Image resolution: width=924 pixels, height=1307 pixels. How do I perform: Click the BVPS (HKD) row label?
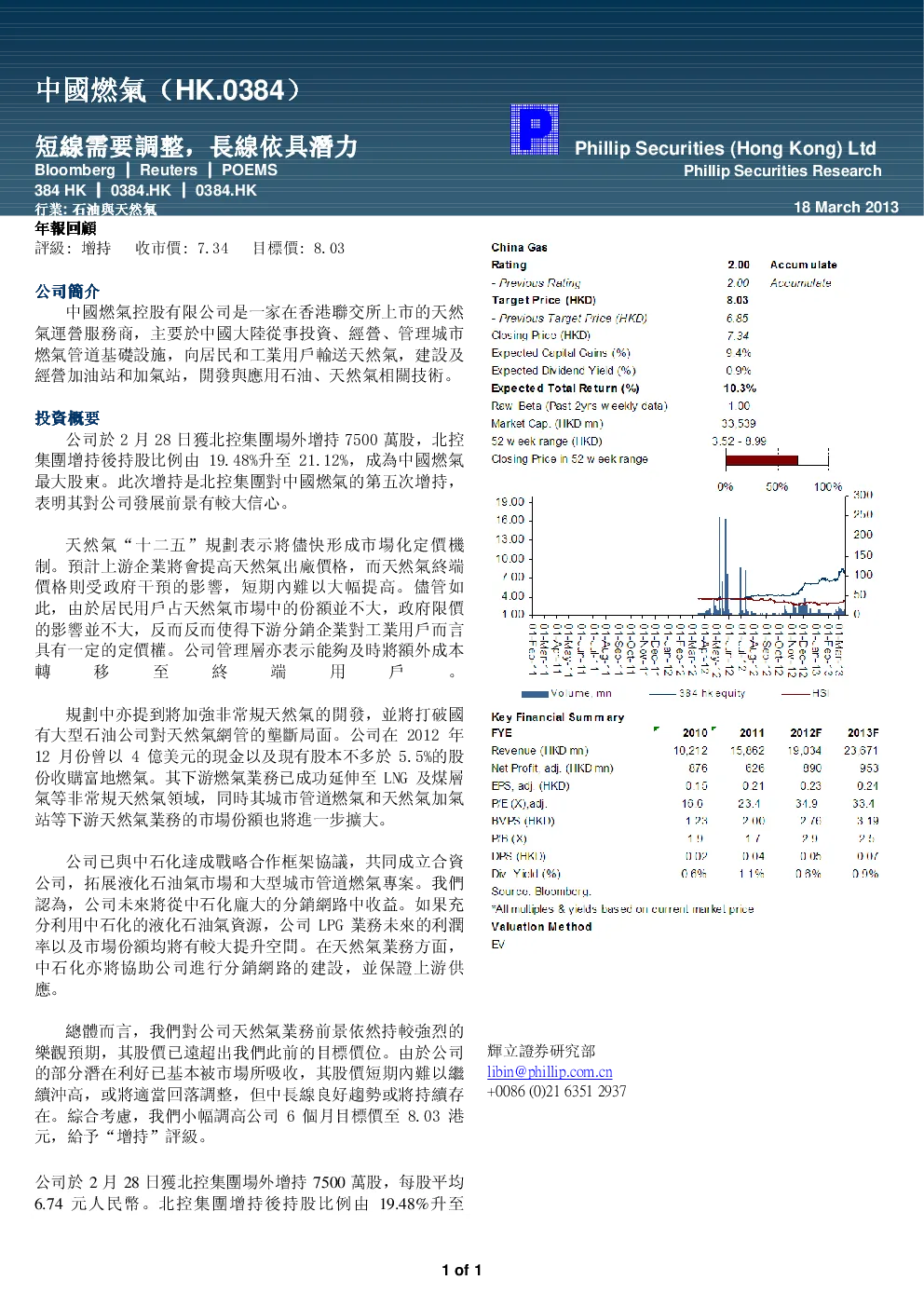523,822
